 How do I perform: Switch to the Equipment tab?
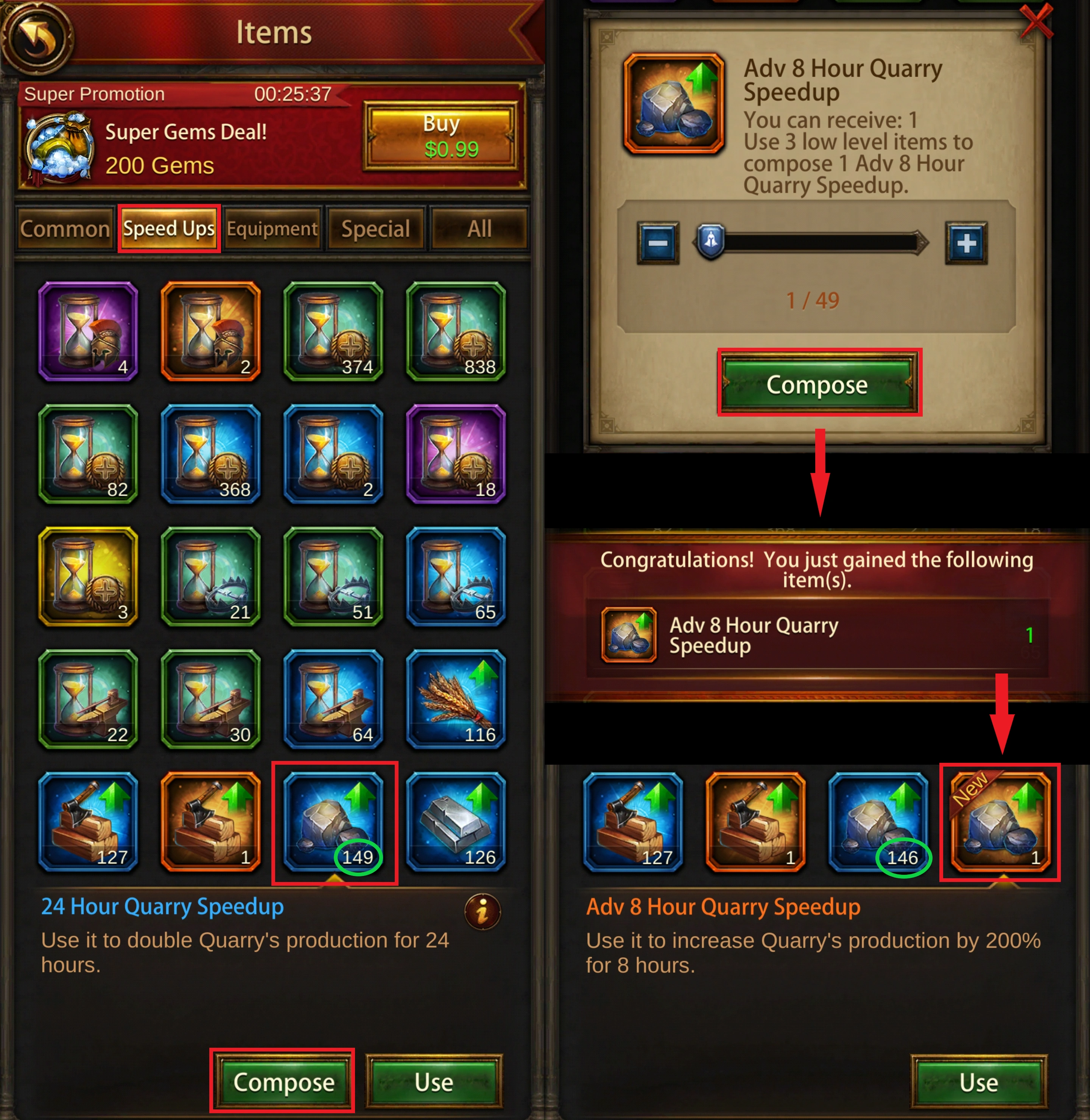click(x=272, y=229)
